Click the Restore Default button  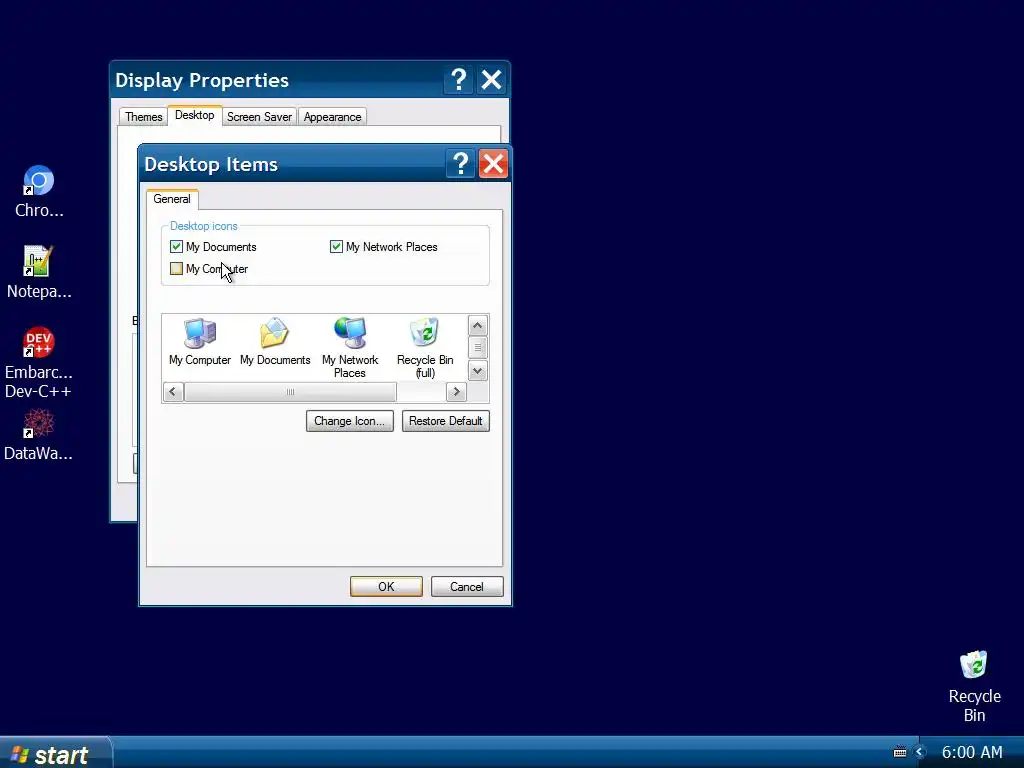click(445, 421)
